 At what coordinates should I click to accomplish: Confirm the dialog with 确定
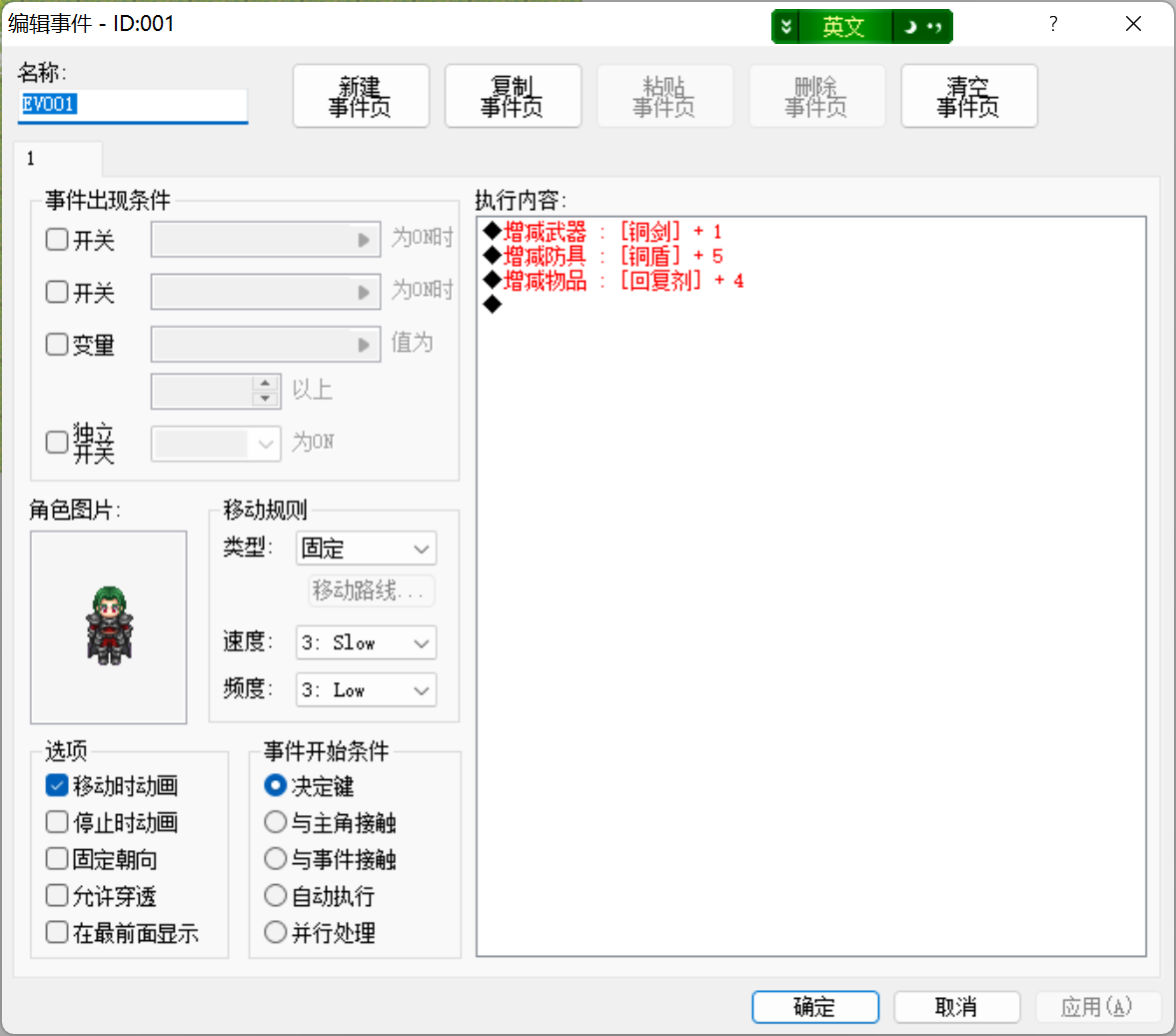pos(815,1007)
